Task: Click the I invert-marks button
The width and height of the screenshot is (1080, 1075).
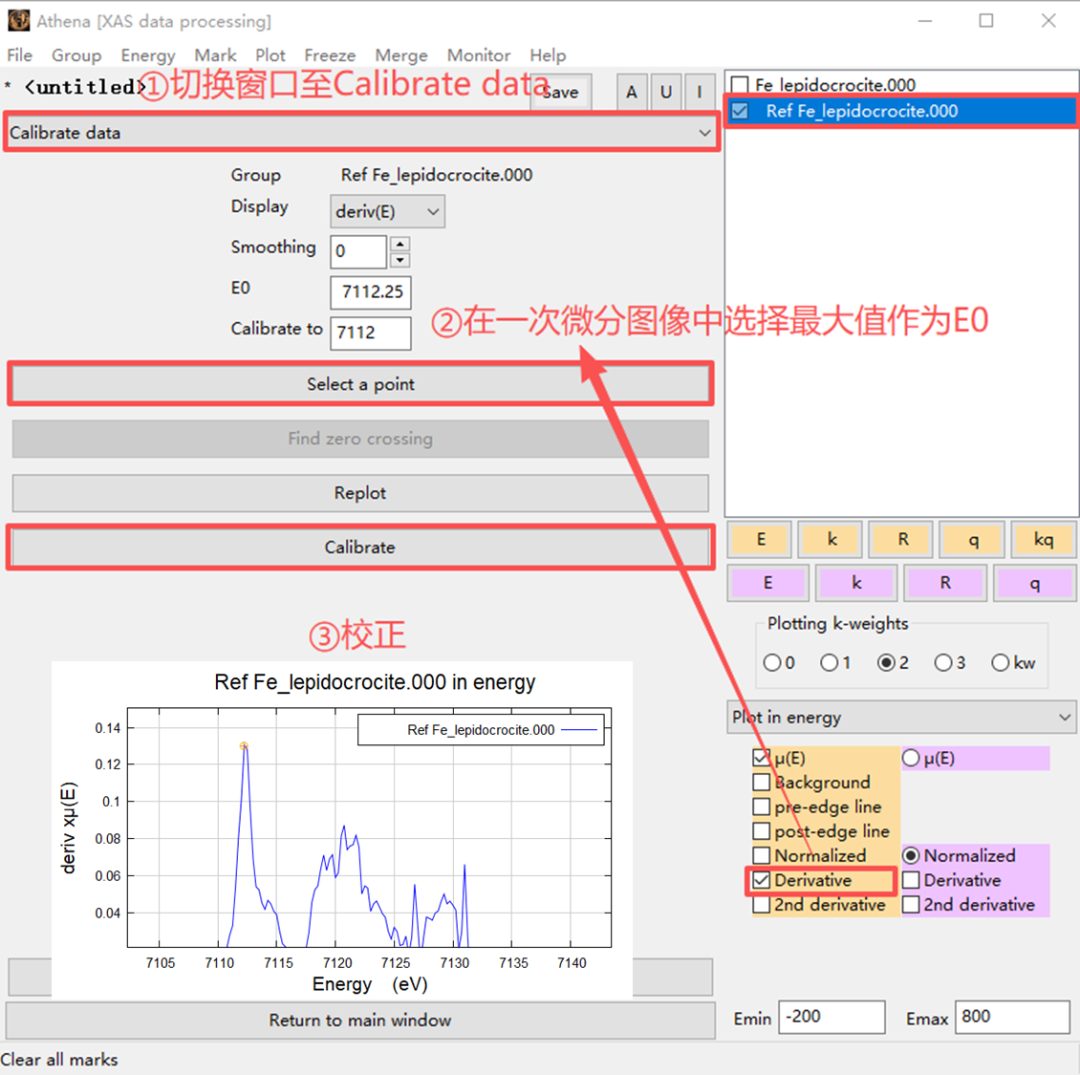Action: pos(700,92)
